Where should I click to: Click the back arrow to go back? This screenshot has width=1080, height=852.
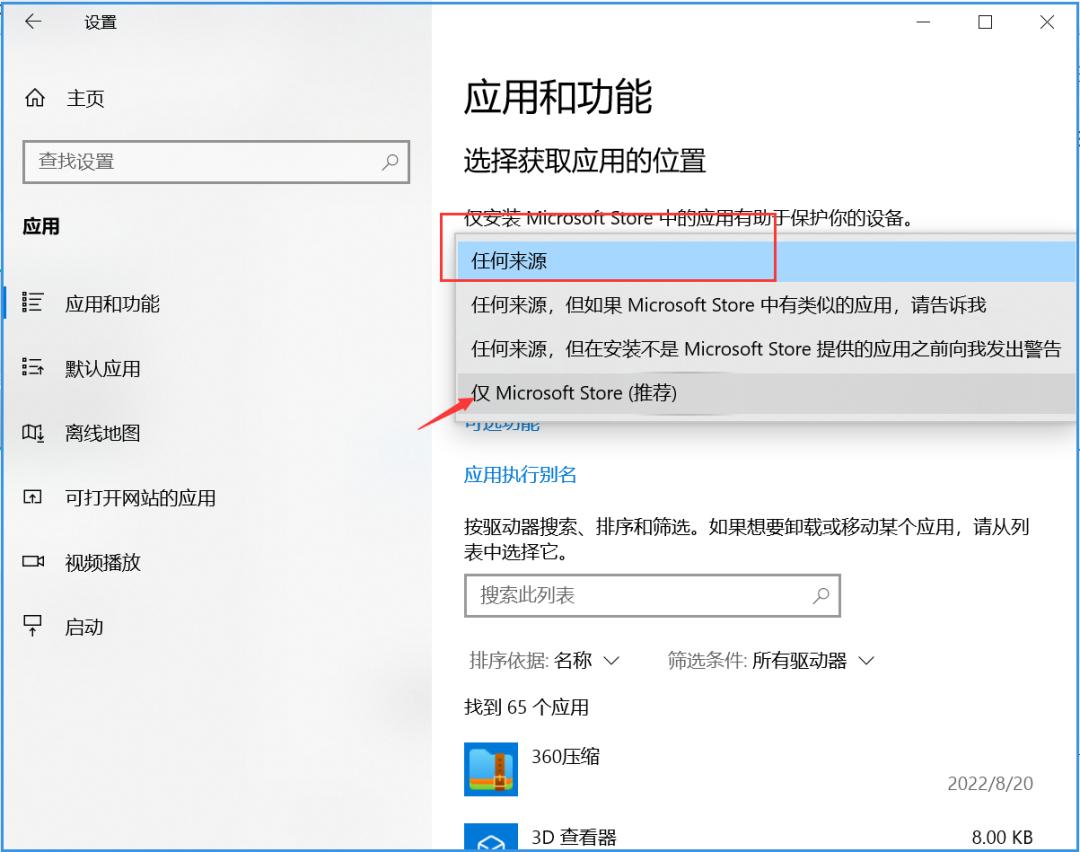pos(32,21)
